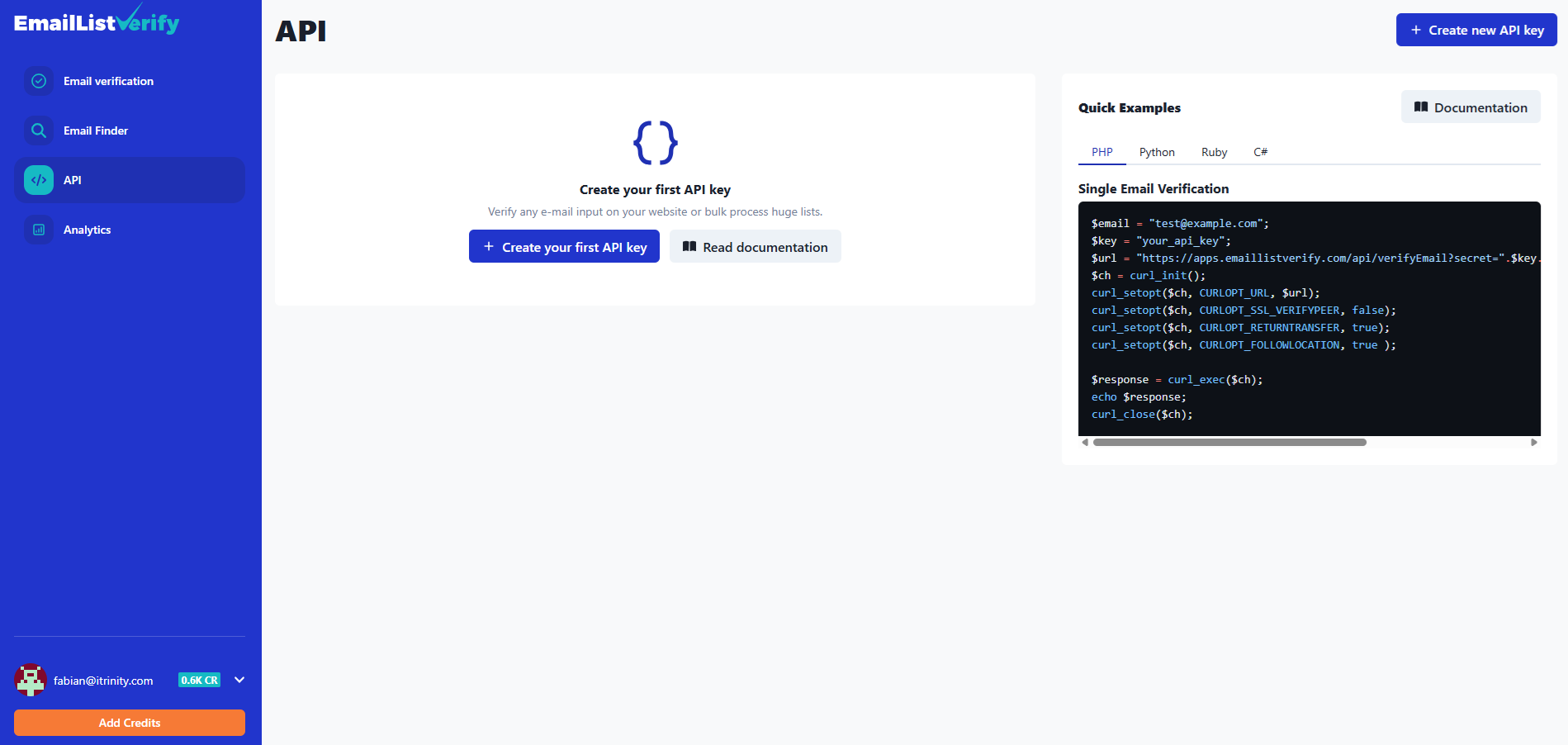1568x745 pixels.
Task: Click the code scrollbar left arrow
Action: 1085,442
